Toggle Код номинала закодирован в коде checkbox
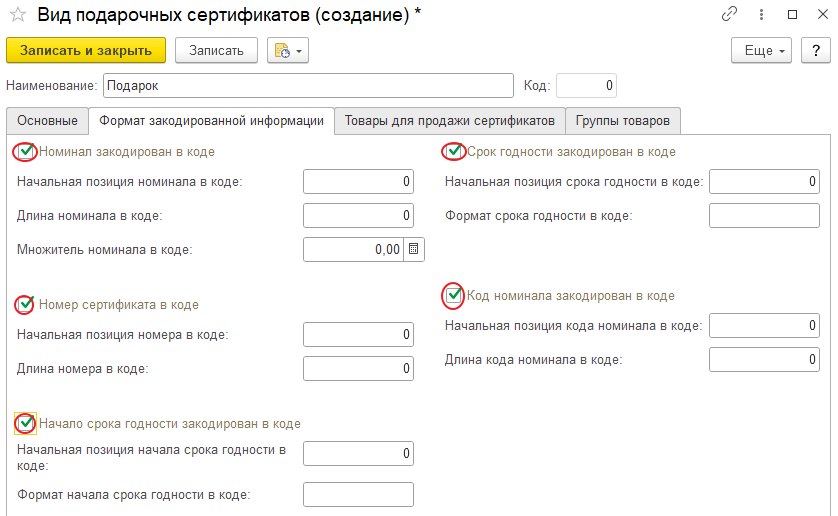The width and height of the screenshot is (838, 516). click(x=454, y=295)
